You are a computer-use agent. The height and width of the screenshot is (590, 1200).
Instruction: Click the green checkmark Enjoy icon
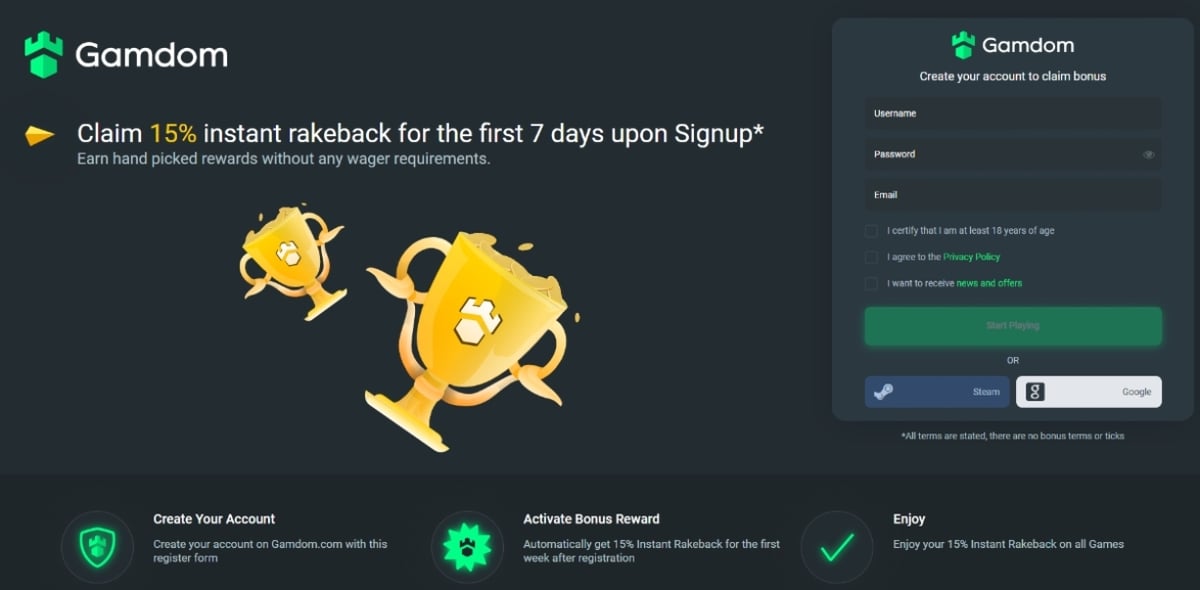click(837, 547)
